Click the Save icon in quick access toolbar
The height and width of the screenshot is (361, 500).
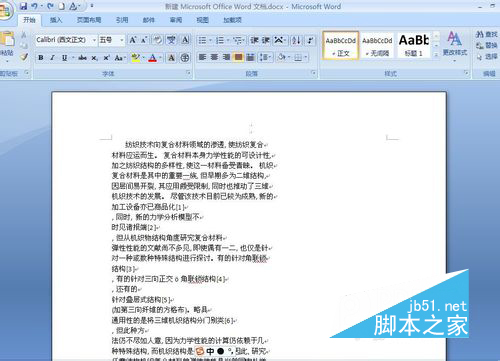[23, 6]
